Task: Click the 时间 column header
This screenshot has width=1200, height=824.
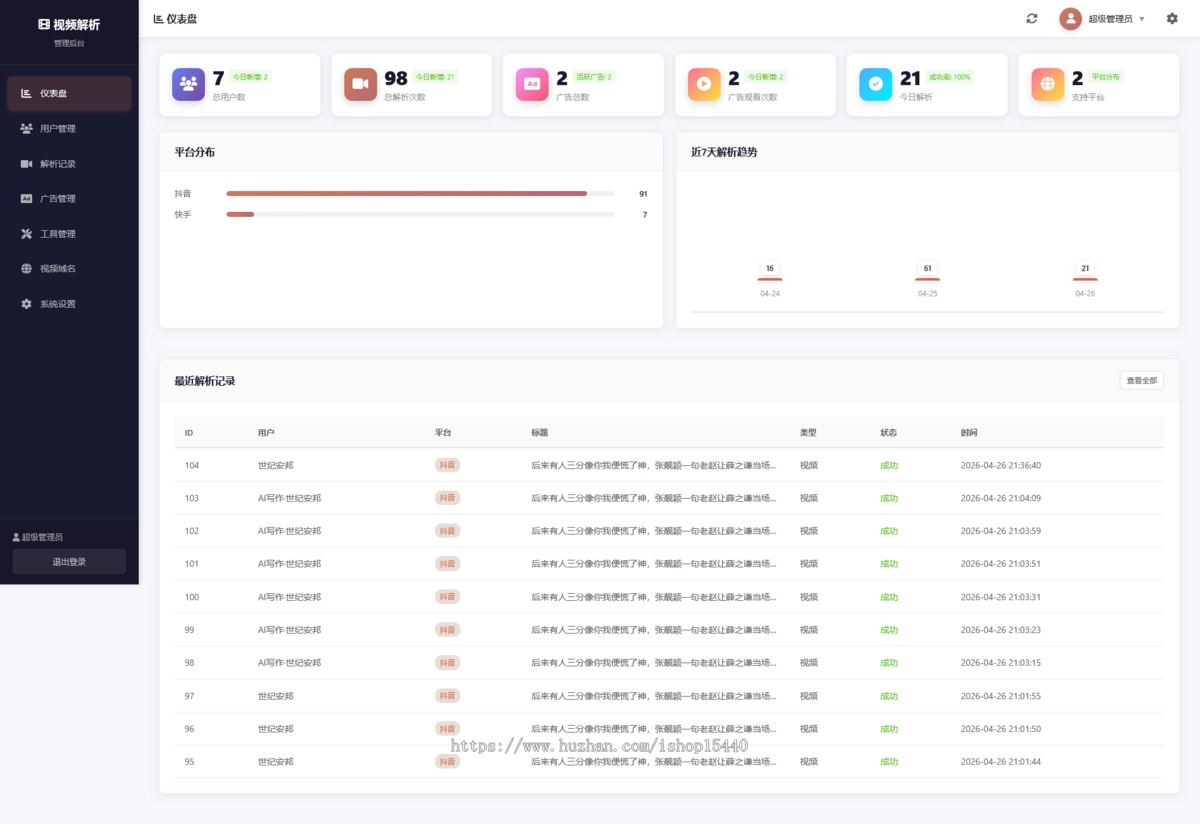Action: [x=969, y=433]
